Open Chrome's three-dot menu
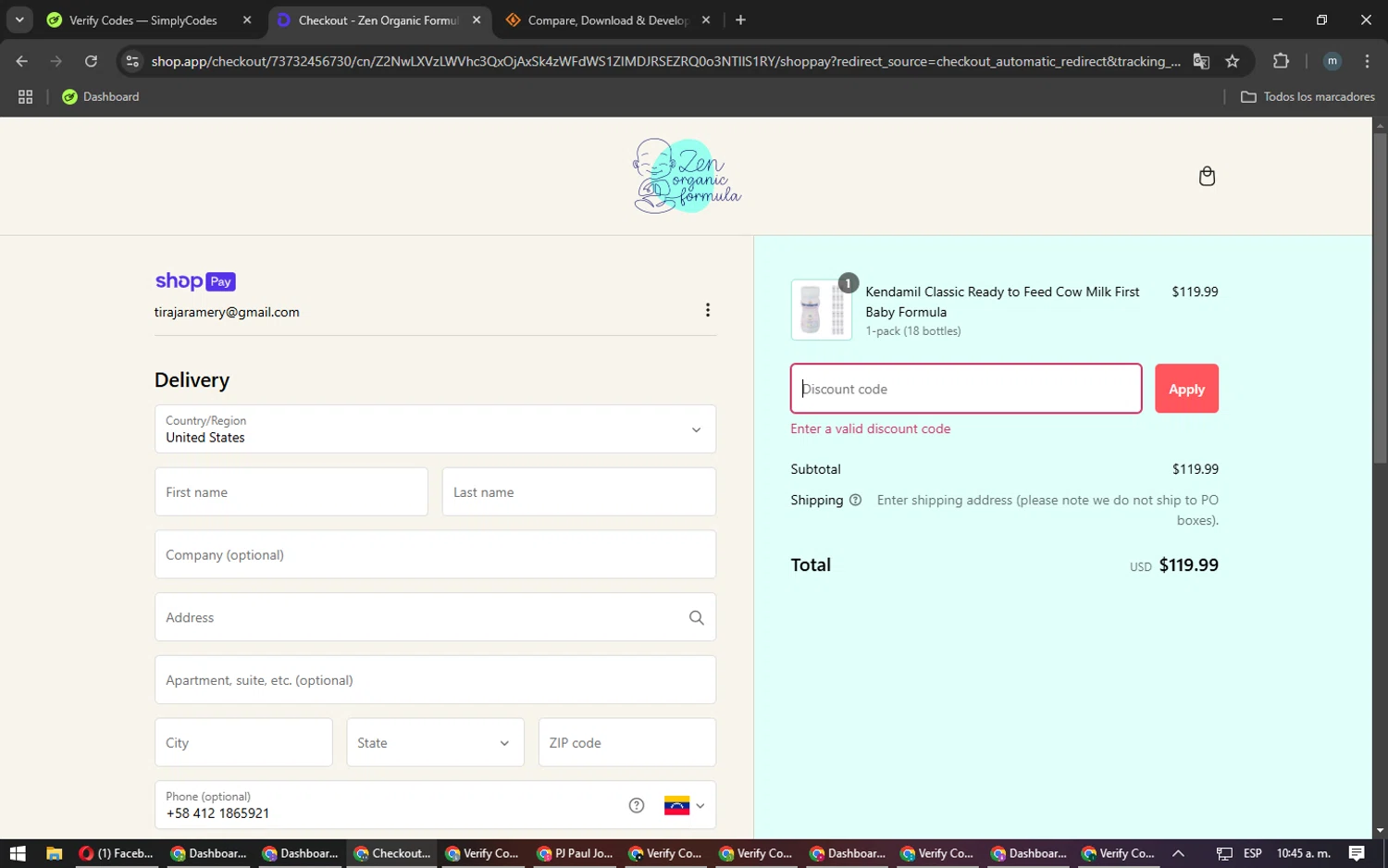 (x=1367, y=61)
